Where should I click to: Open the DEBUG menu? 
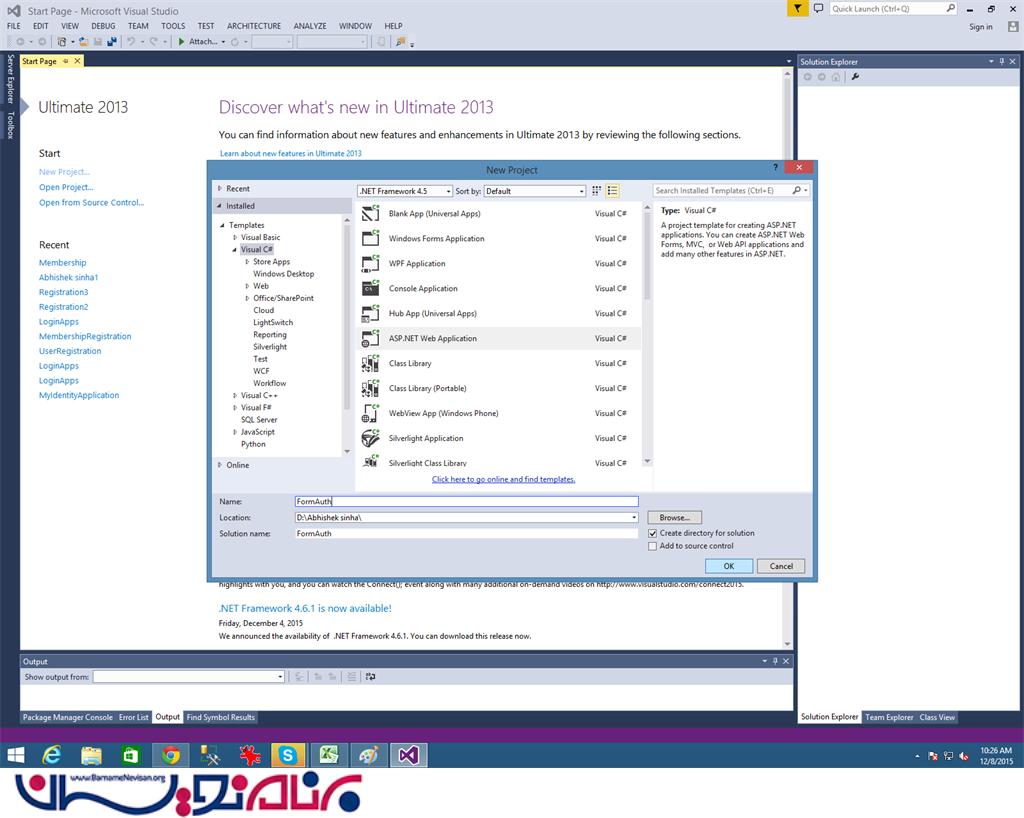pos(103,26)
